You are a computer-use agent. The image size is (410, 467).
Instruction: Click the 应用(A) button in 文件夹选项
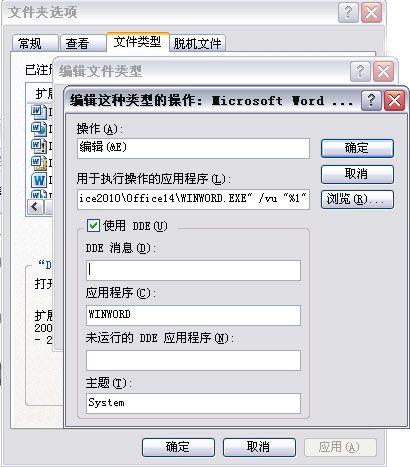coord(340,447)
